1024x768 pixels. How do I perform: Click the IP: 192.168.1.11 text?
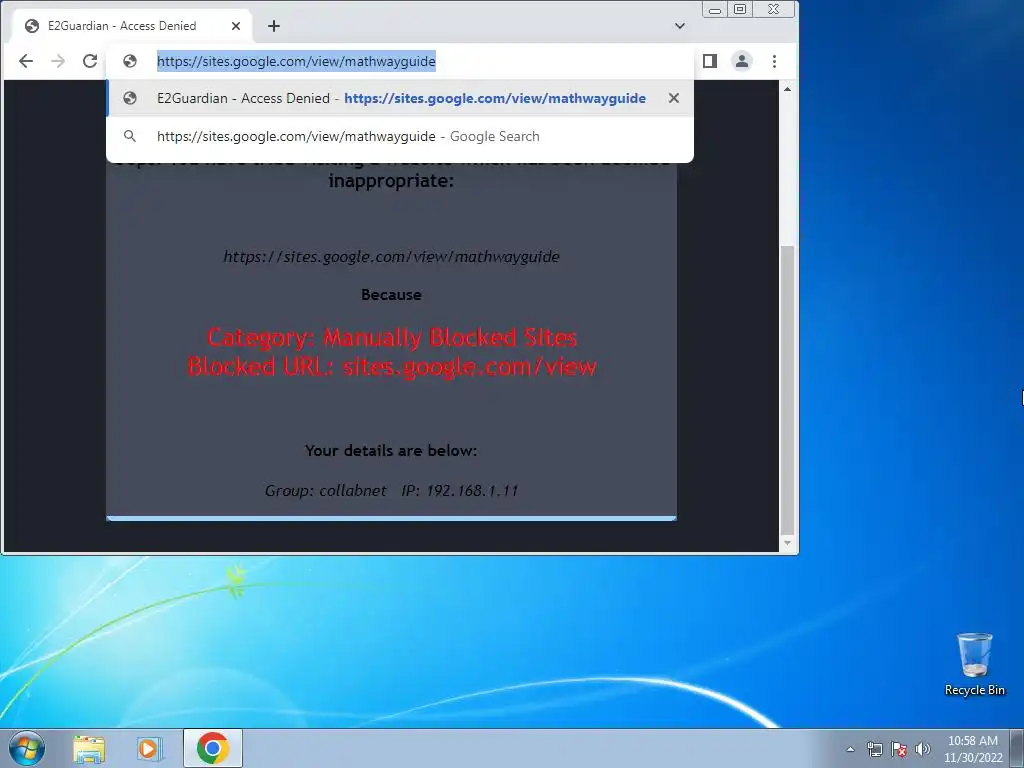(460, 490)
